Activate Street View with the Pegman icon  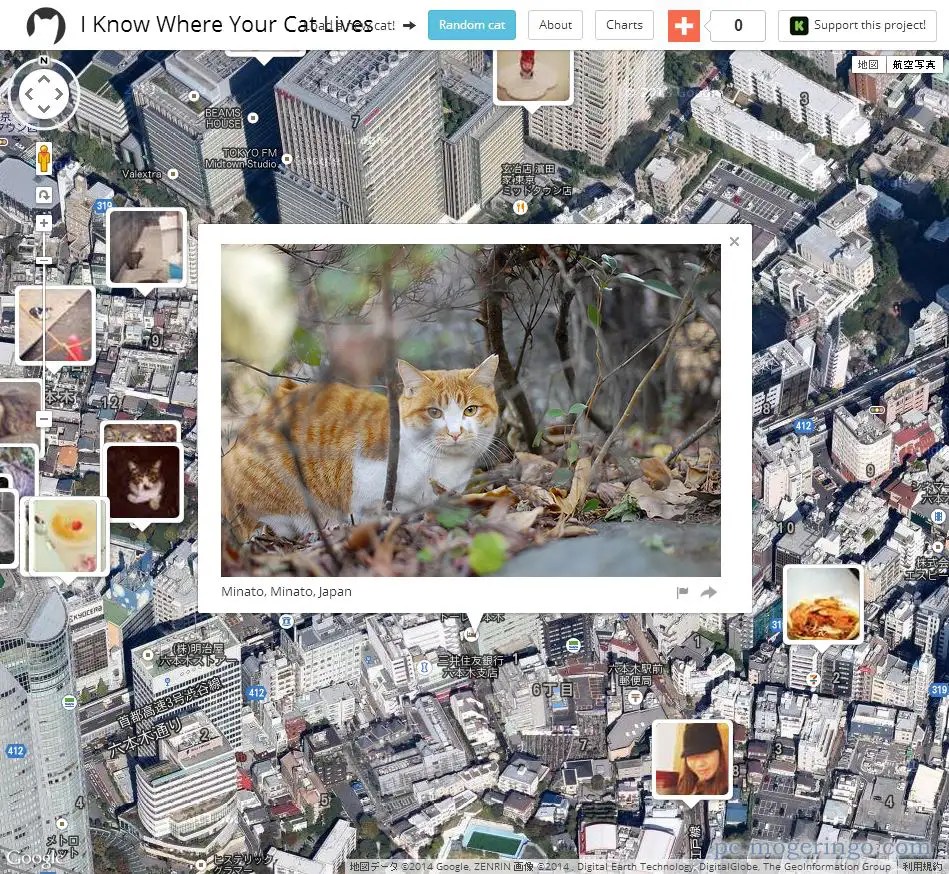44,158
